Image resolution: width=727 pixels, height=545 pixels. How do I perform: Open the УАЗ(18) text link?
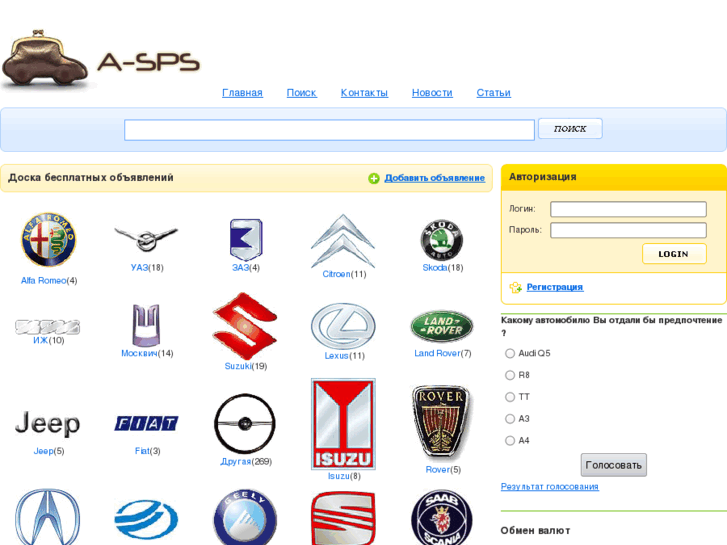click(147, 268)
